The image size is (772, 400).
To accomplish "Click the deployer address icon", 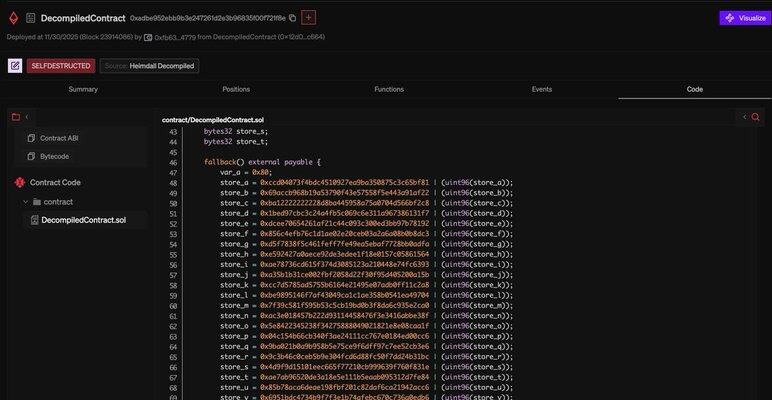I will pos(148,37).
